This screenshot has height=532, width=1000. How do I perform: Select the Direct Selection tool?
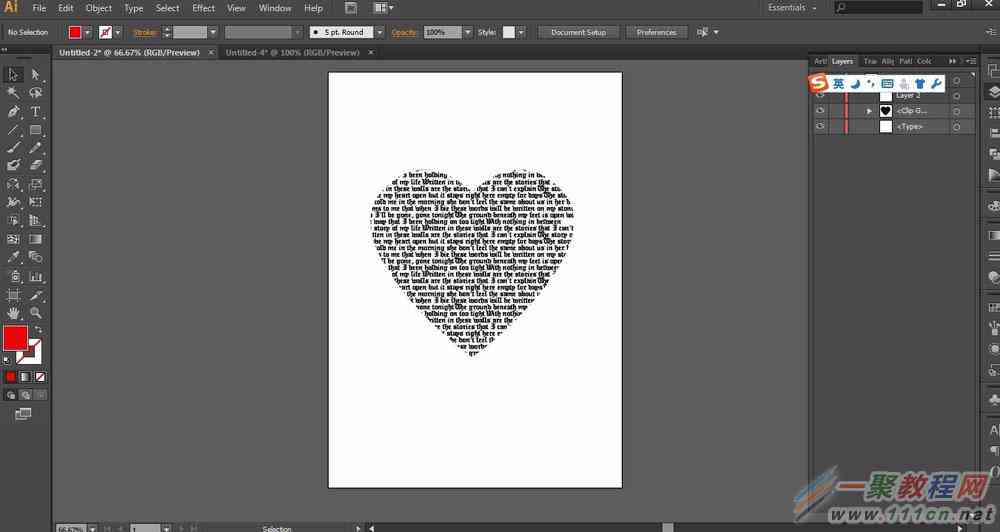36,75
